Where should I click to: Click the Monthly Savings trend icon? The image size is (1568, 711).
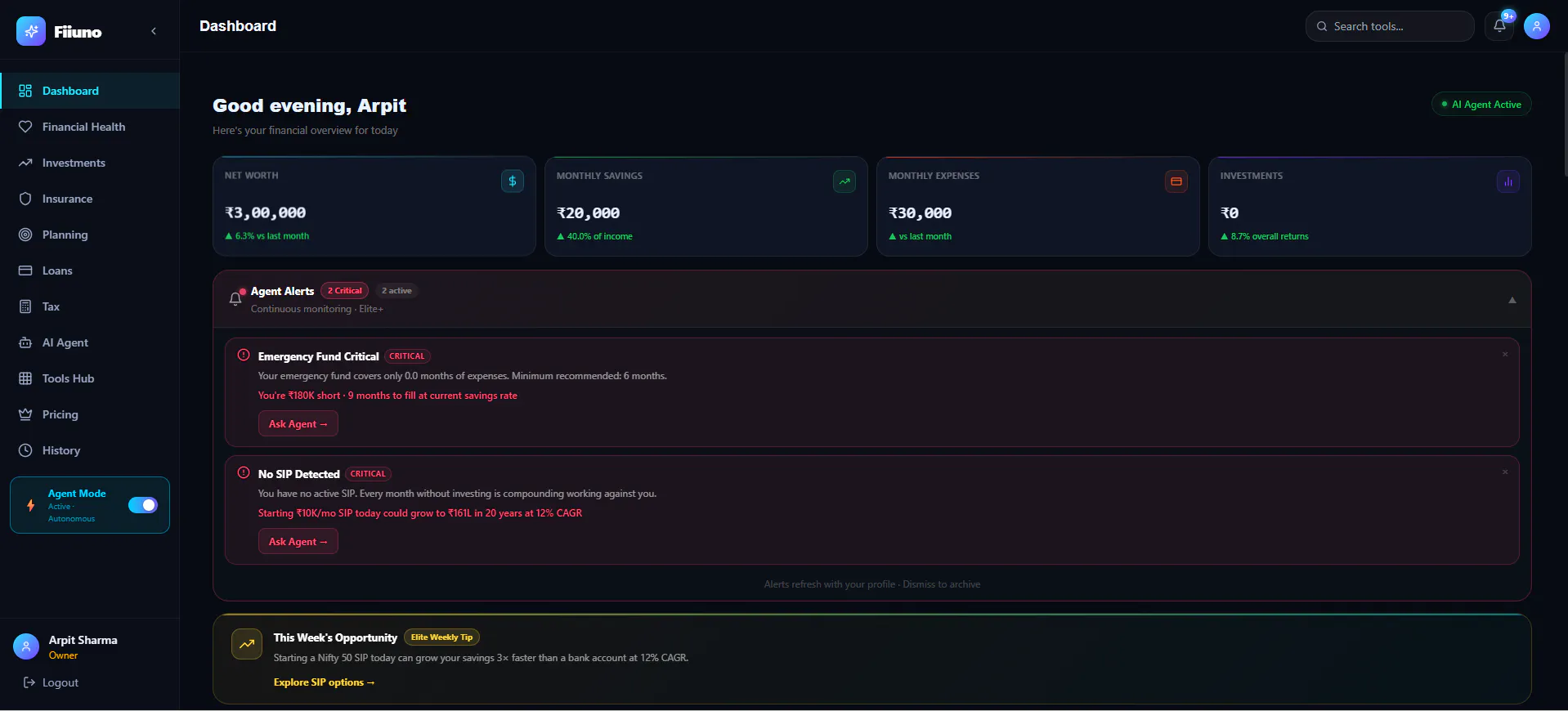coord(844,181)
